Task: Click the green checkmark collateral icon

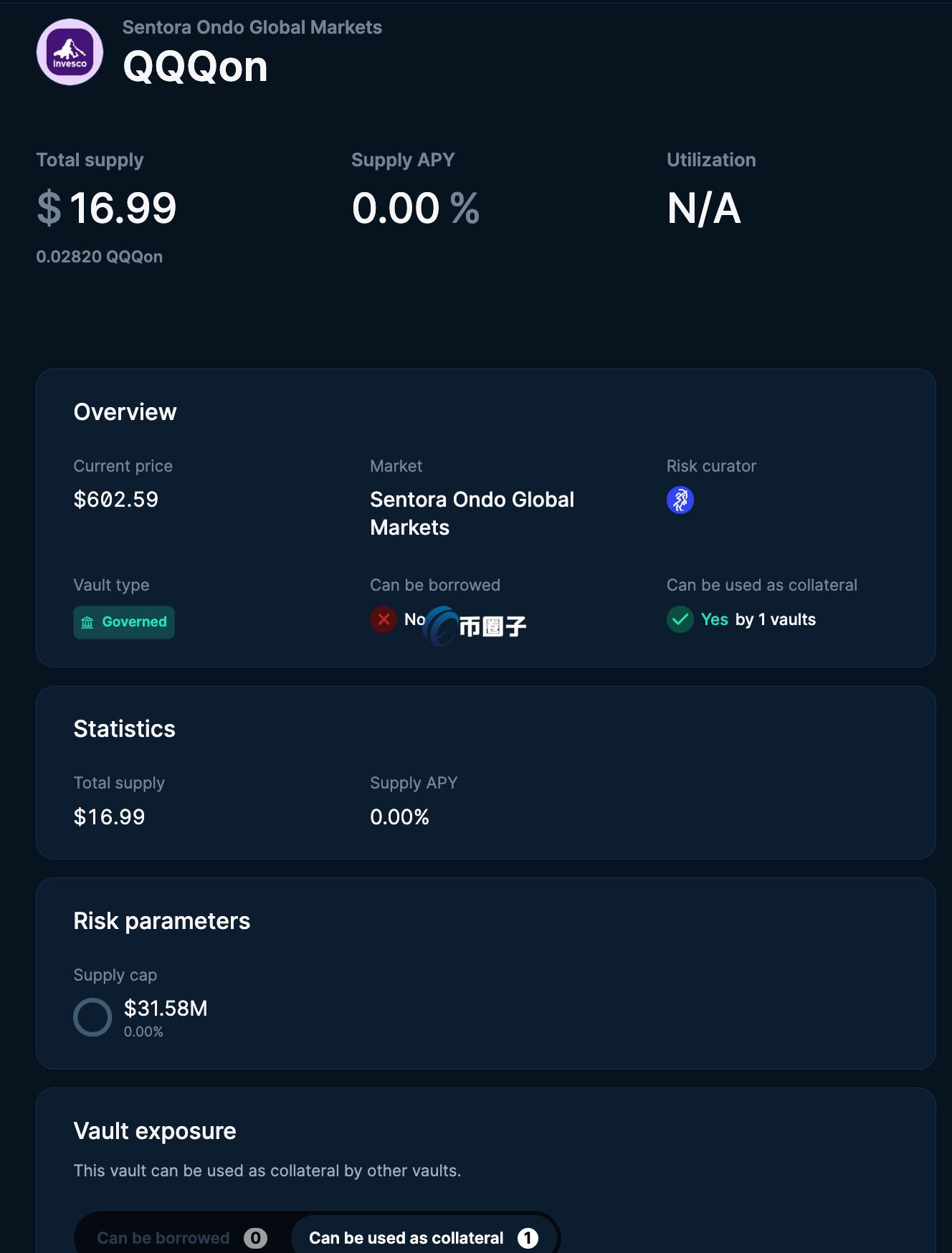Action: pyautogui.click(x=680, y=619)
